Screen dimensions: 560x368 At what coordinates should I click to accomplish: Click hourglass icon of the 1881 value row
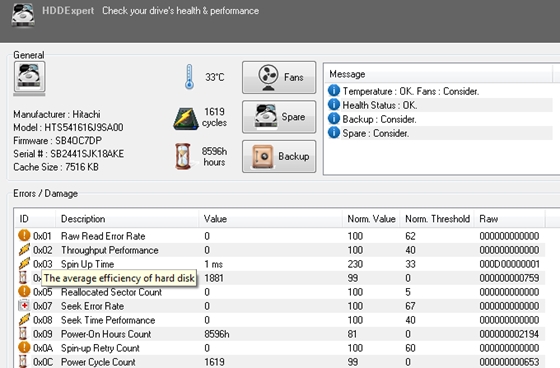23,278
